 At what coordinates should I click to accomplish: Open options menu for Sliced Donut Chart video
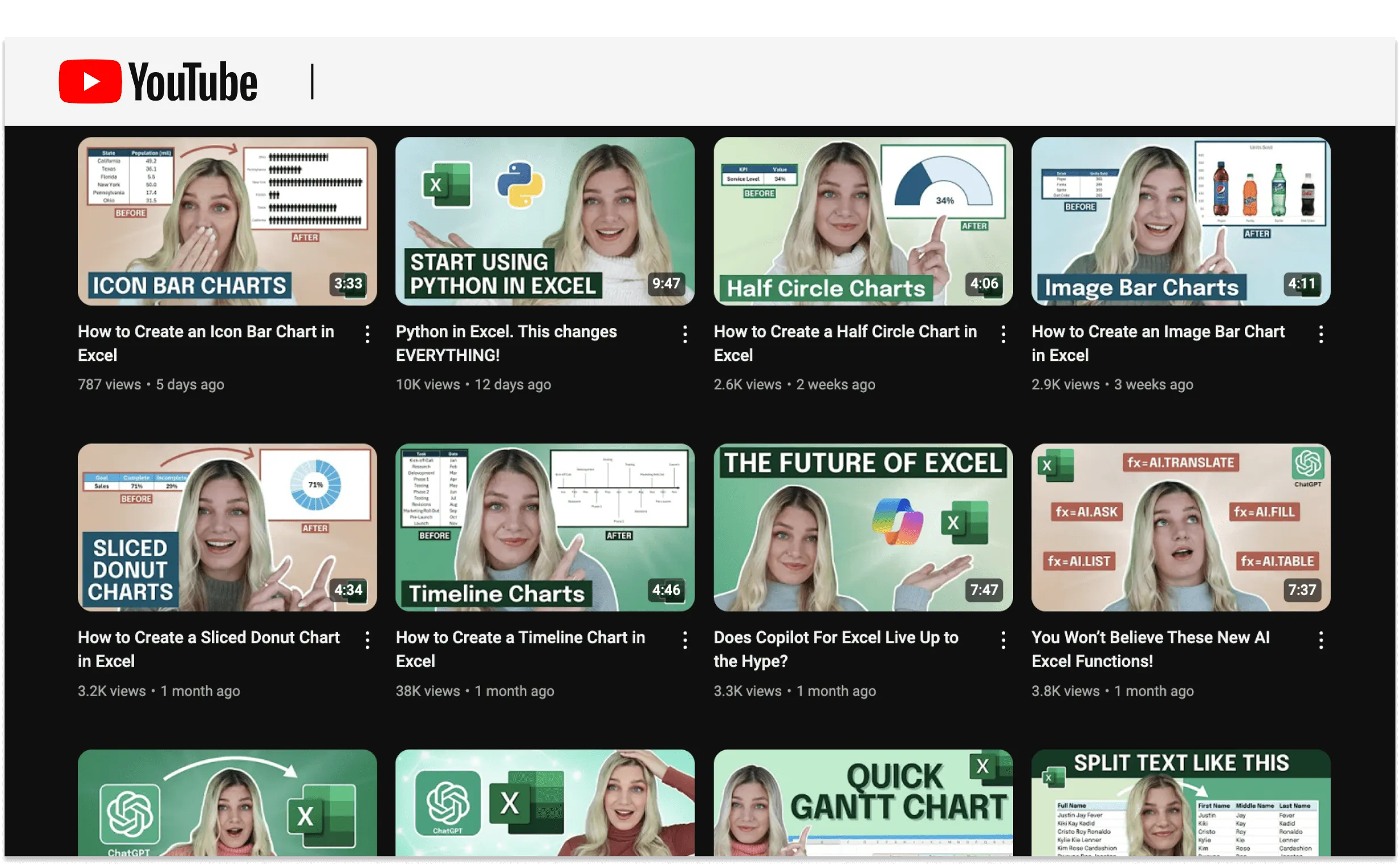click(x=368, y=640)
